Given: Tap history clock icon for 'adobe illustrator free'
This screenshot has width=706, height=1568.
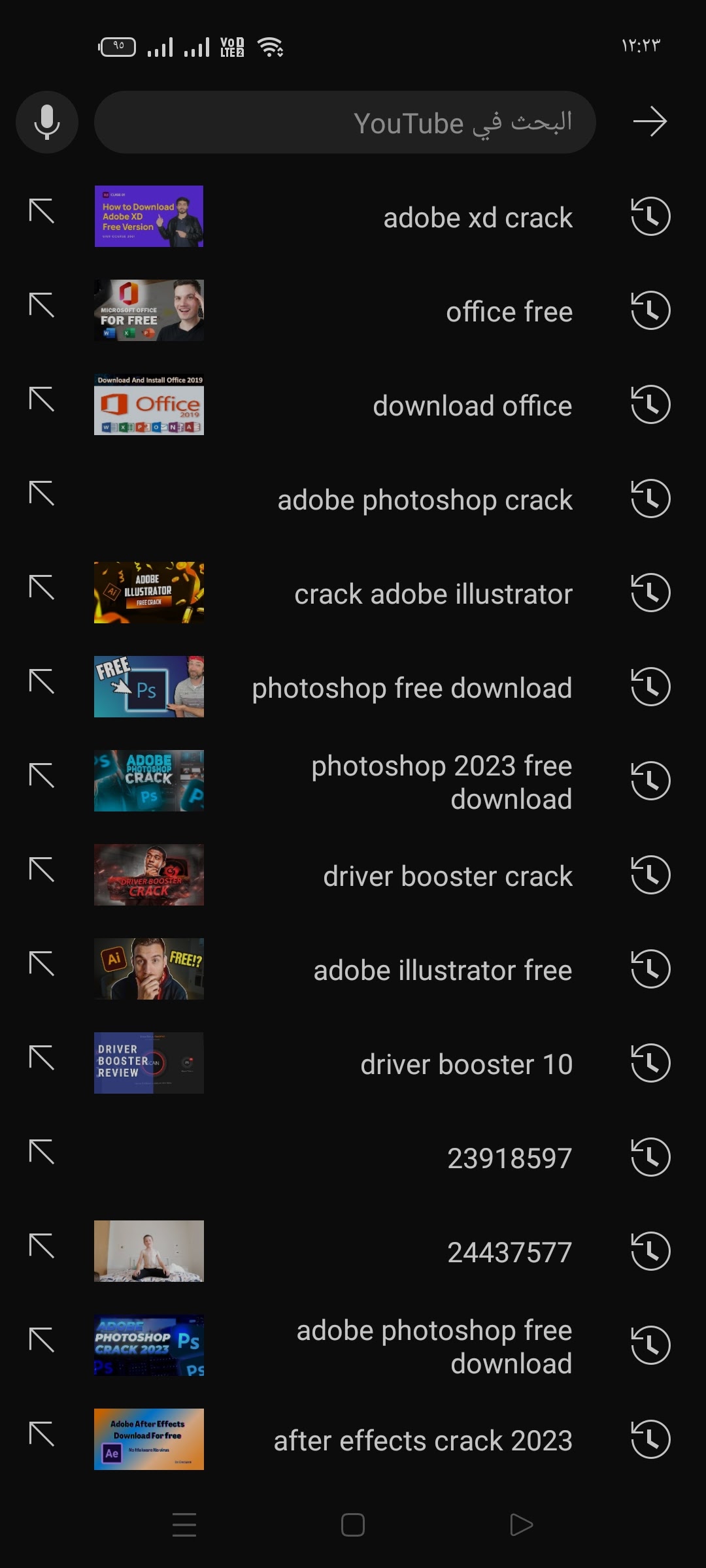Looking at the screenshot, I should pyautogui.click(x=650, y=969).
